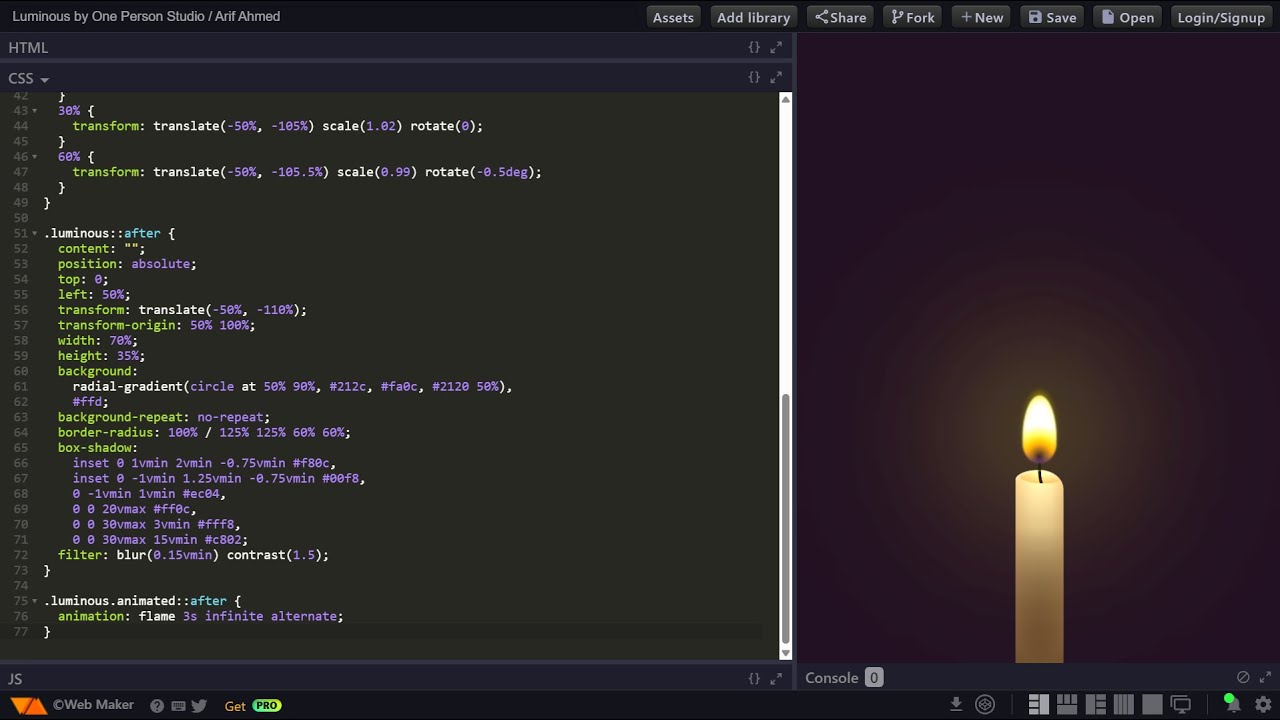This screenshot has height=720, width=1280.
Task: Open the creation in CodePen
Action: click(x=985, y=705)
